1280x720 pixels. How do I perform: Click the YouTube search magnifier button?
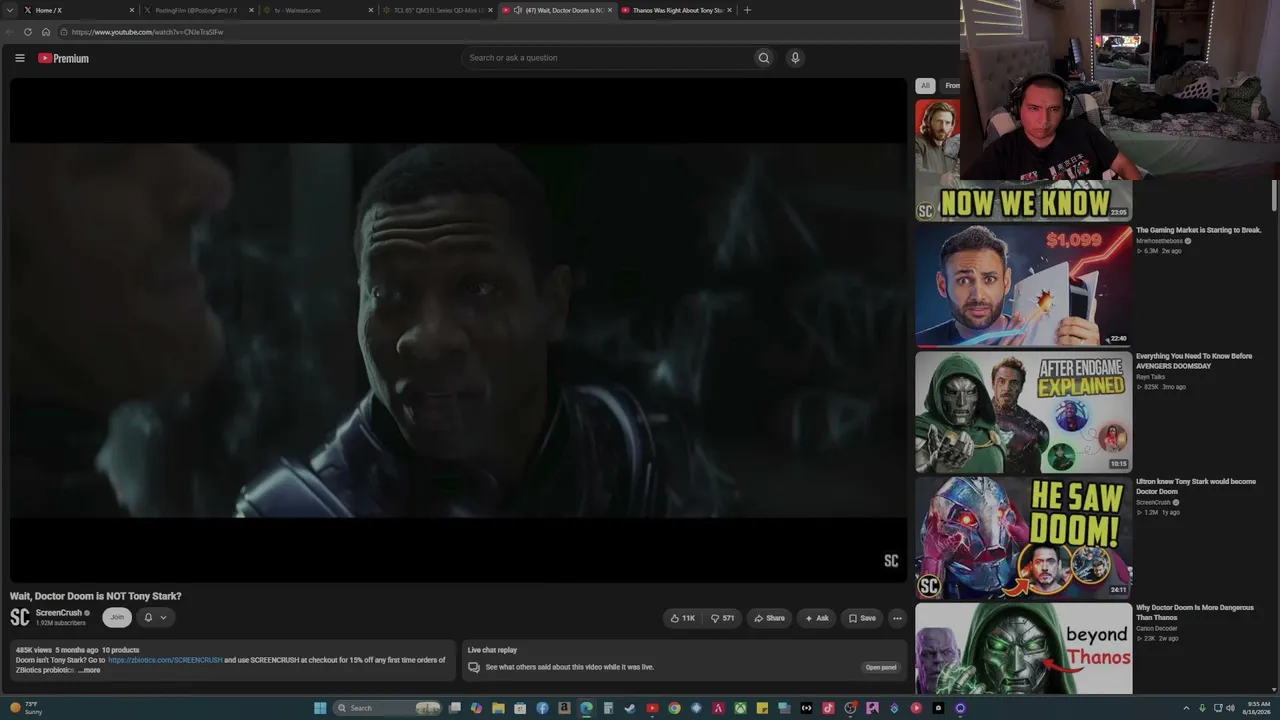coord(764,58)
